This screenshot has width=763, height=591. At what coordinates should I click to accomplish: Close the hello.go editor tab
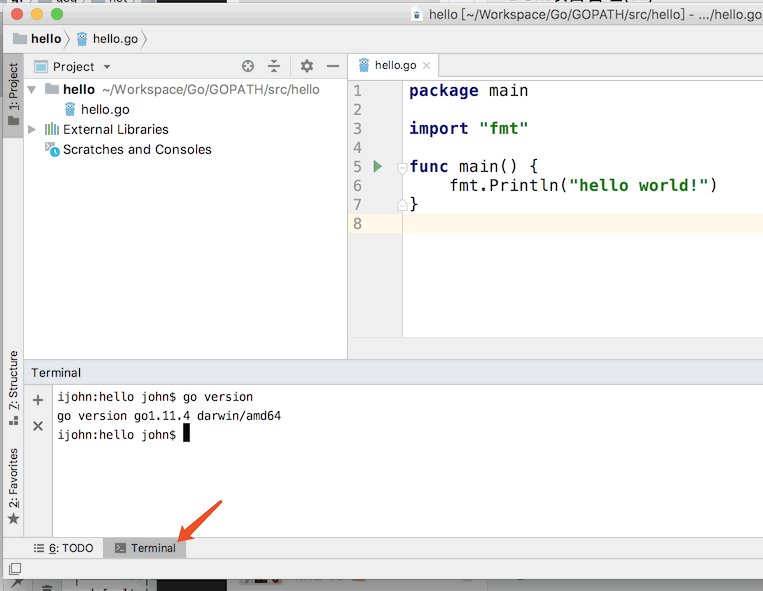click(x=427, y=66)
